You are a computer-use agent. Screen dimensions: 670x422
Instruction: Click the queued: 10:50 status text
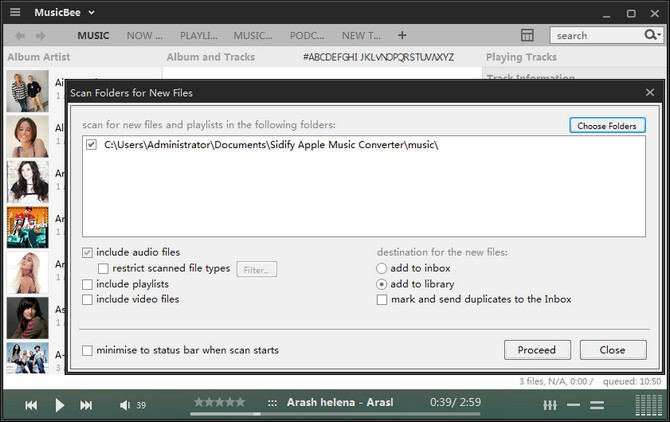632,381
